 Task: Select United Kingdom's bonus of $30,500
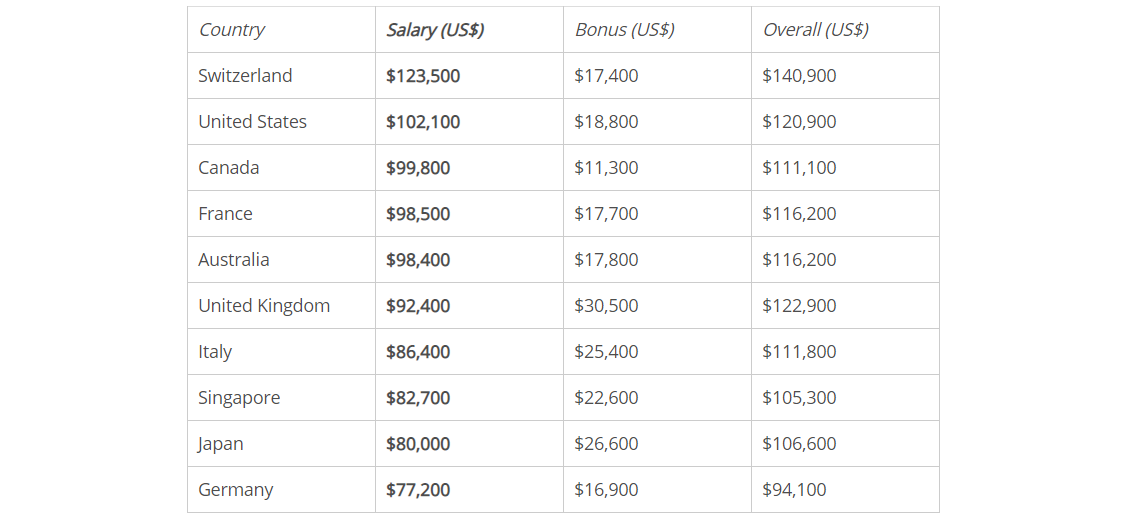click(x=606, y=306)
